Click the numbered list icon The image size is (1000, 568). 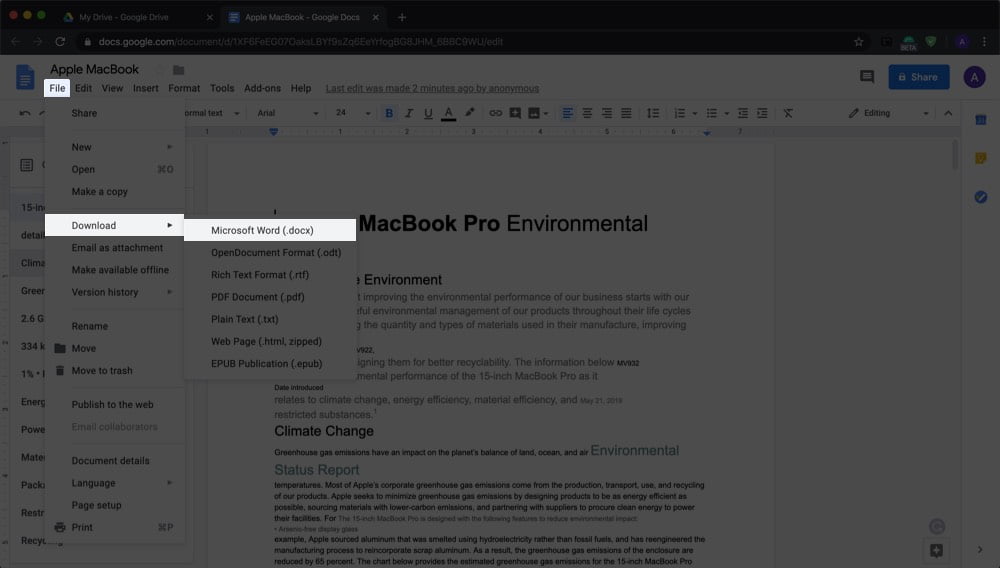(x=679, y=113)
